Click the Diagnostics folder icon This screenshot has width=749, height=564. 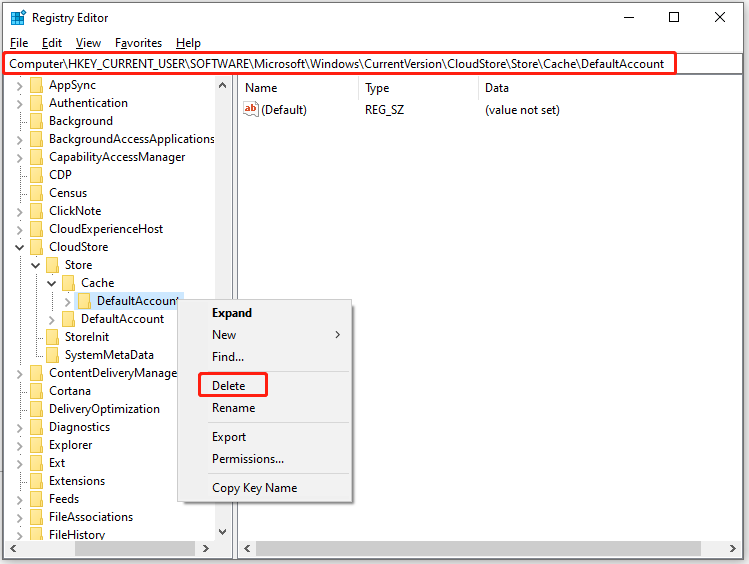pyautogui.click(x=36, y=427)
